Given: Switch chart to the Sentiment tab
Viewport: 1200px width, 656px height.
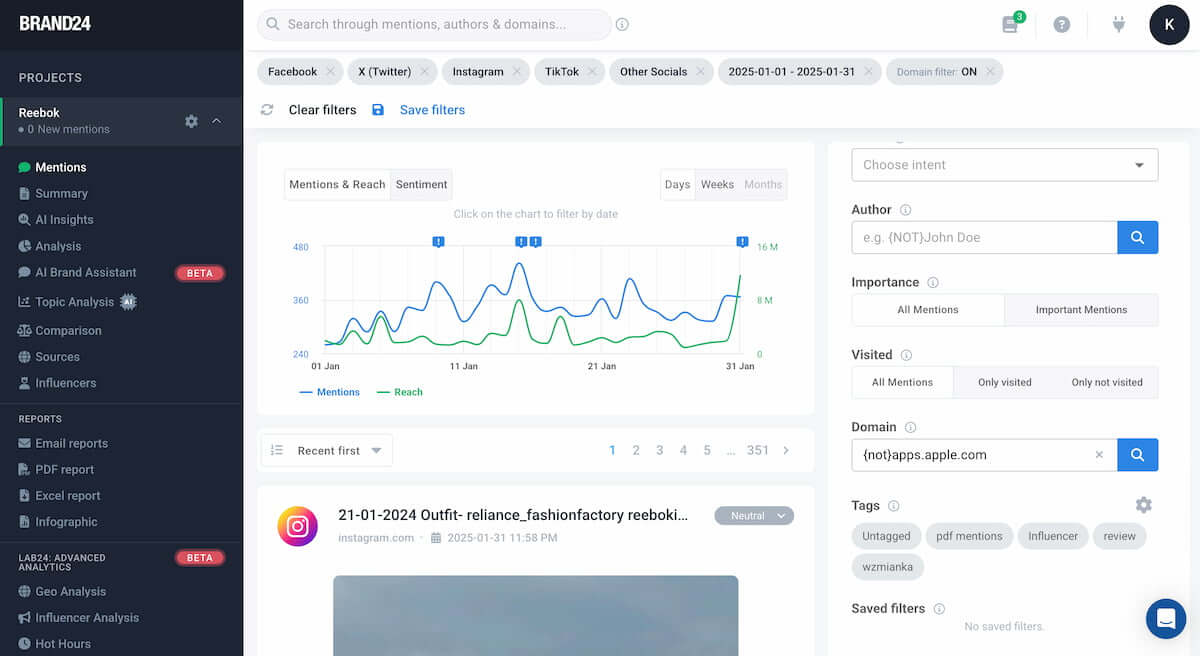Looking at the screenshot, I should tap(421, 184).
